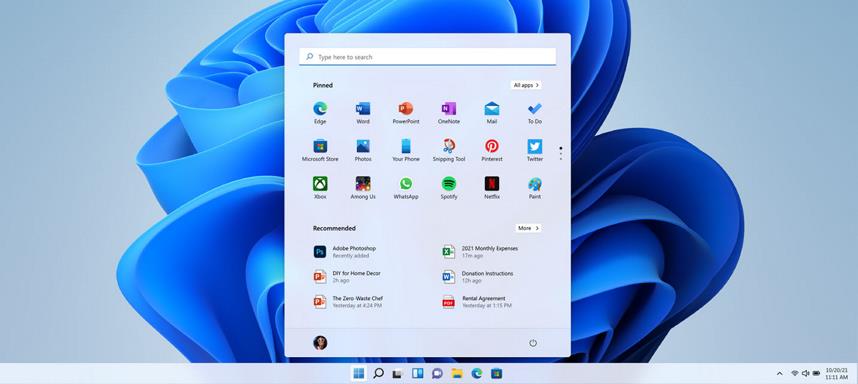Launch Your Phone app
This screenshot has width=858, height=384.
[405, 150]
